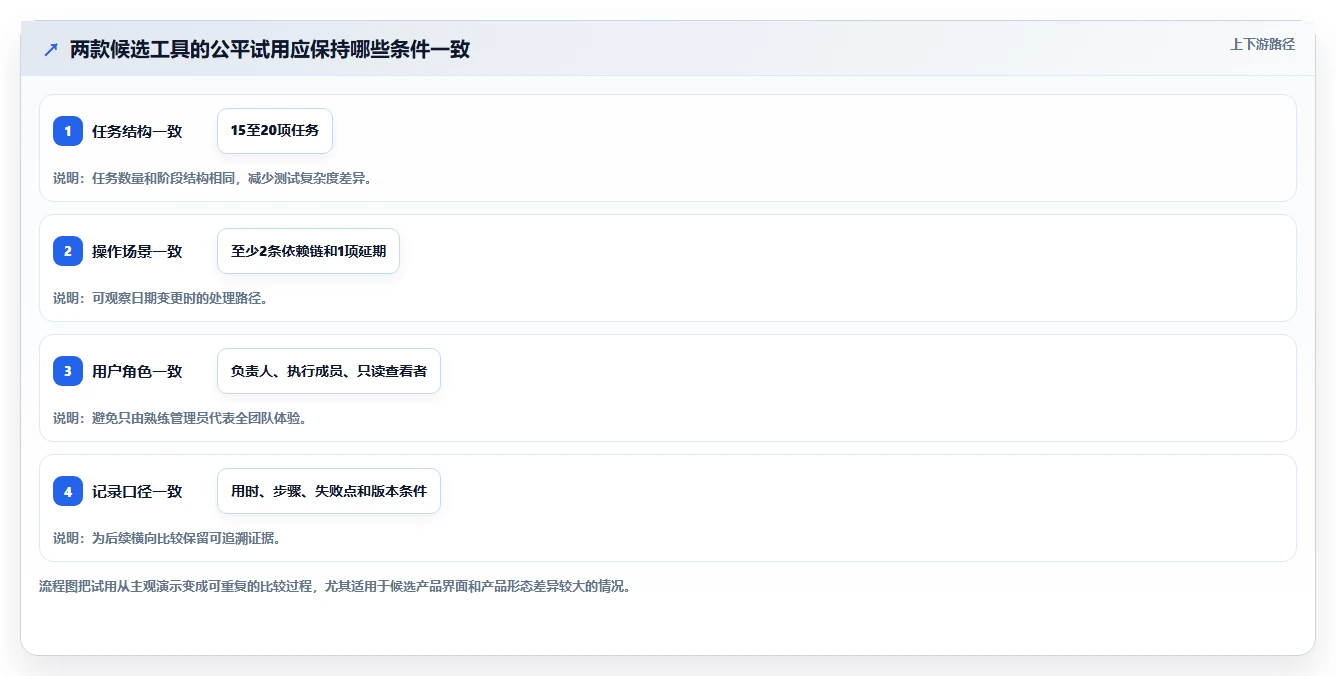Click the note 避免只由熟练管理员代表全团队体验
The image size is (1336, 676).
(x=180, y=418)
